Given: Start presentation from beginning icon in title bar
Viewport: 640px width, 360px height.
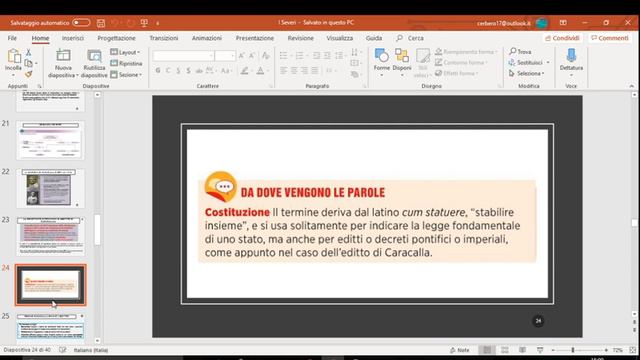Looking at the screenshot, I should coord(144,23).
